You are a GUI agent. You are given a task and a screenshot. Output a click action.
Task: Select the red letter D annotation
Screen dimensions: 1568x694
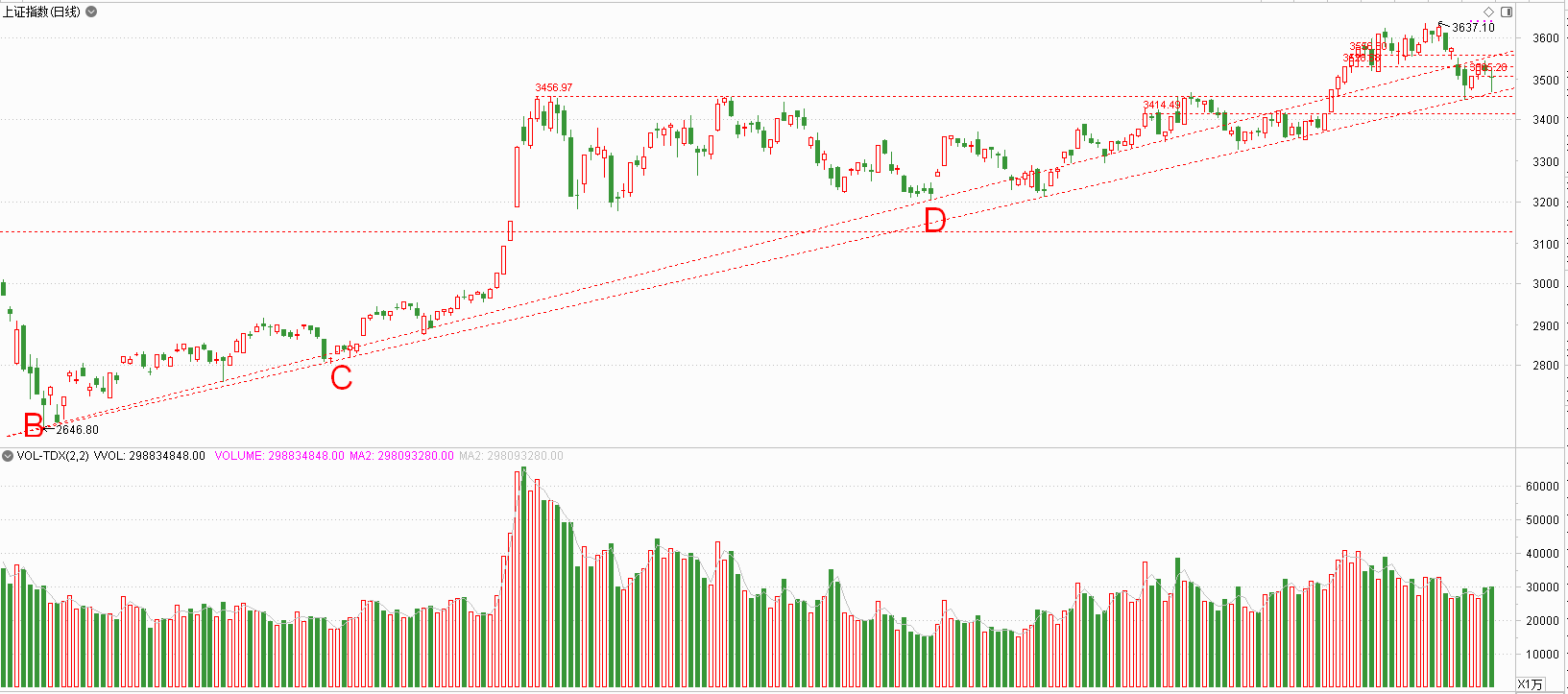point(934,222)
